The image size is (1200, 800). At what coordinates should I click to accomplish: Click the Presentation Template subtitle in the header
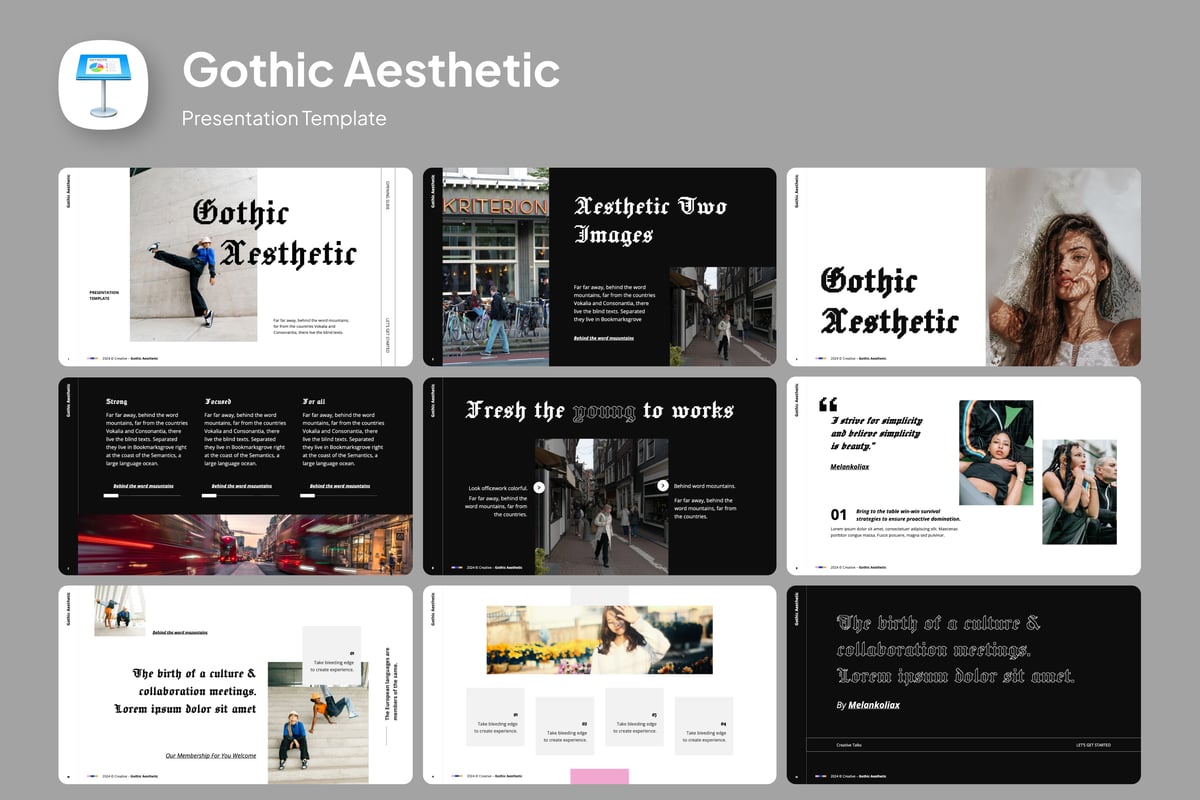click(x=284, y=118)
